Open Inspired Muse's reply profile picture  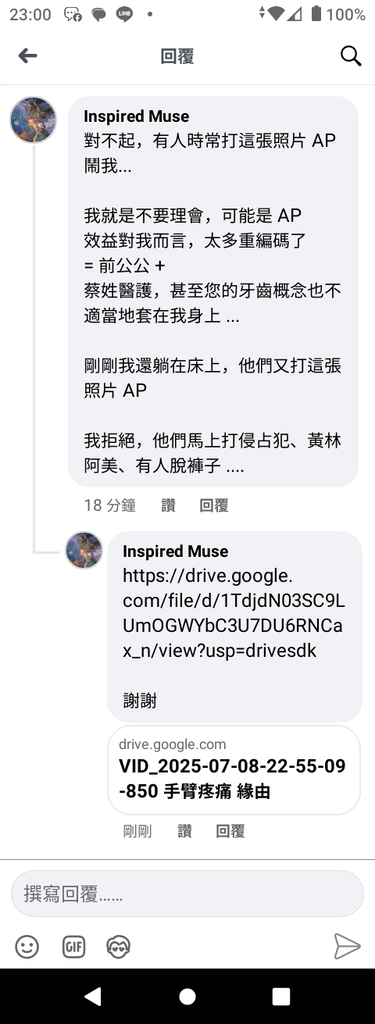(84, 550)
